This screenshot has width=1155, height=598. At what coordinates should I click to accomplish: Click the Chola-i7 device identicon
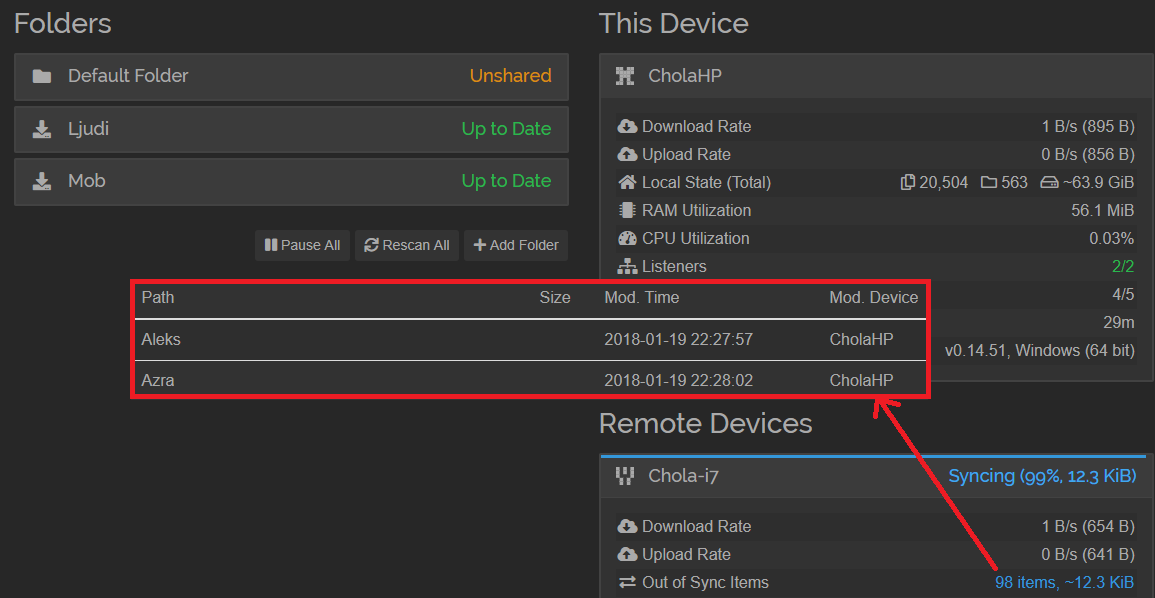coord(625,476)
